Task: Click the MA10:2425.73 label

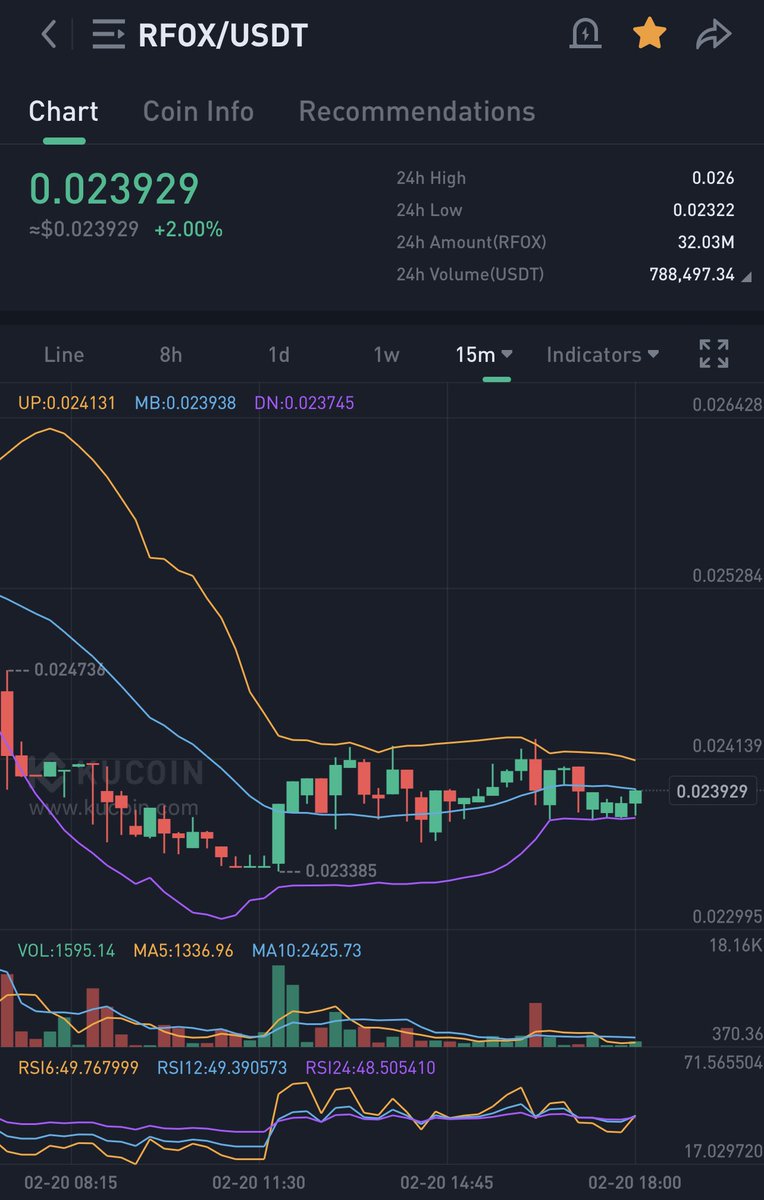Action: click(x=307, y=950)
